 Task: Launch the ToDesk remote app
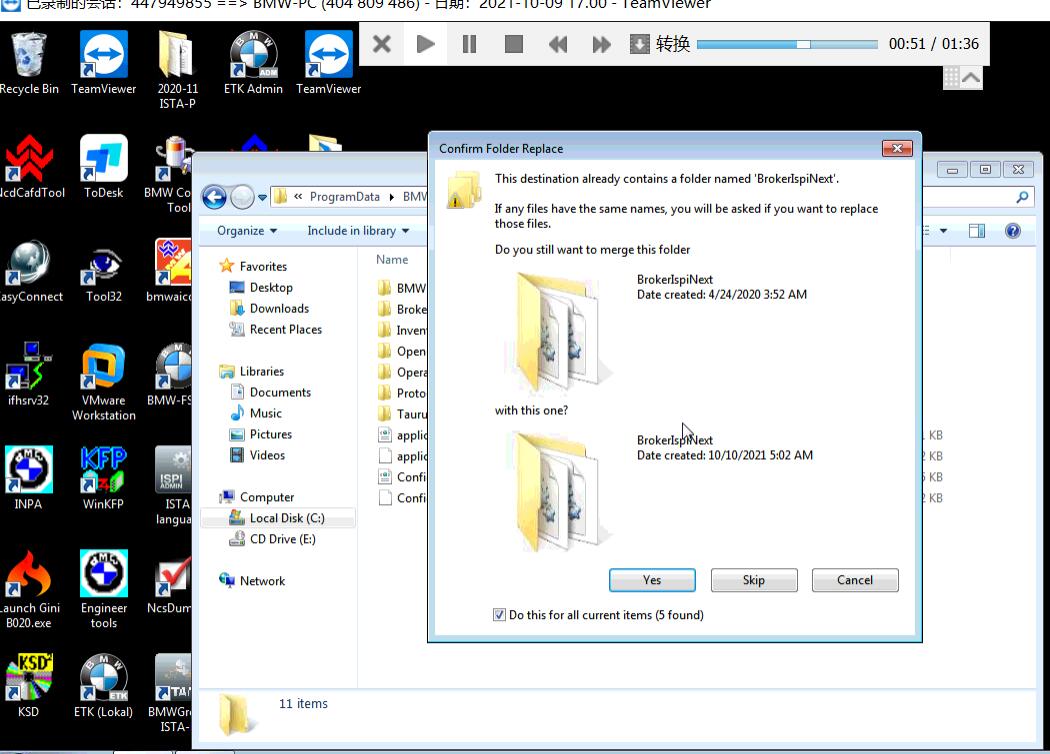point(103,167)
